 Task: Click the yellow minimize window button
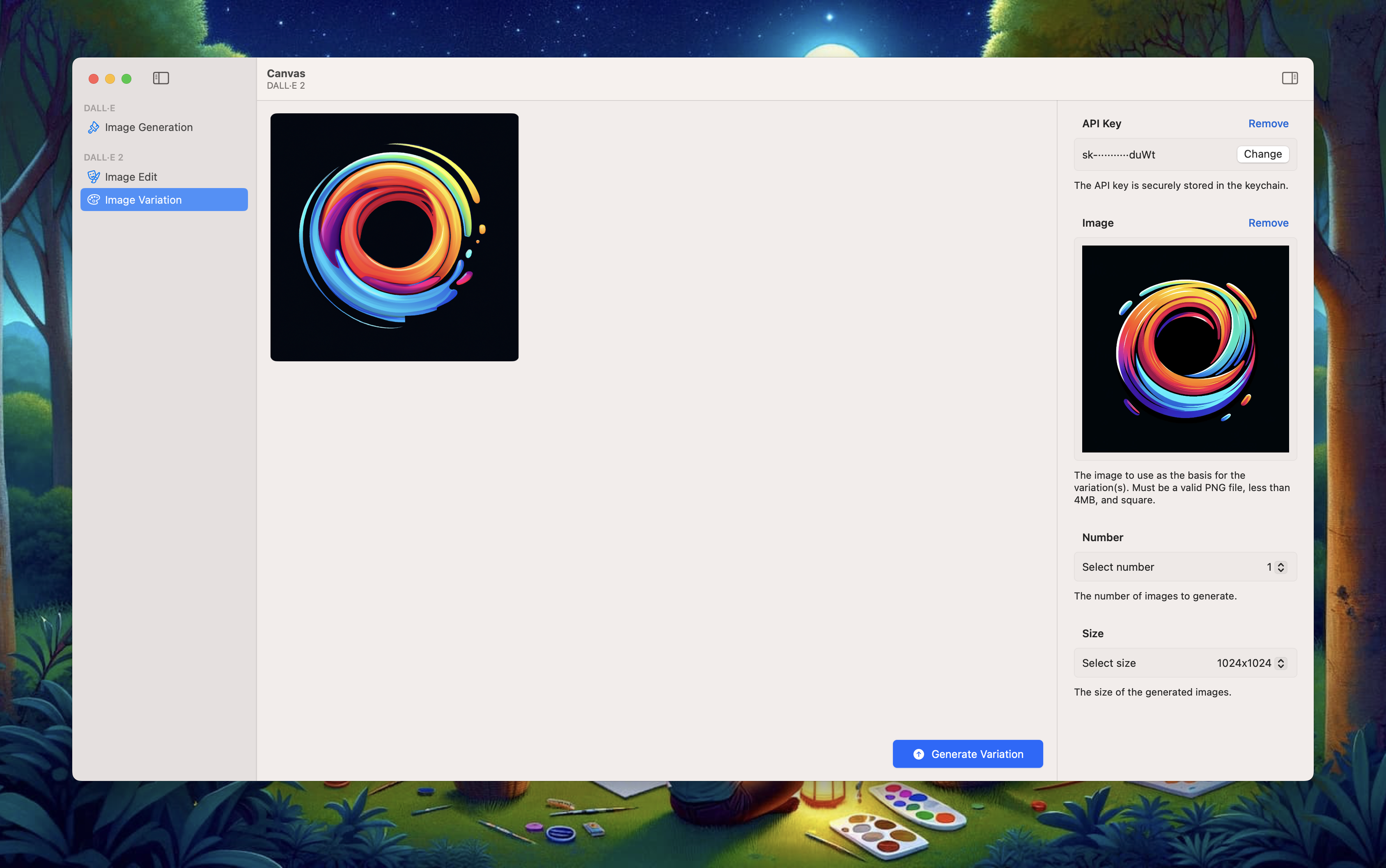pyautogui.click(x=110, y=79)
